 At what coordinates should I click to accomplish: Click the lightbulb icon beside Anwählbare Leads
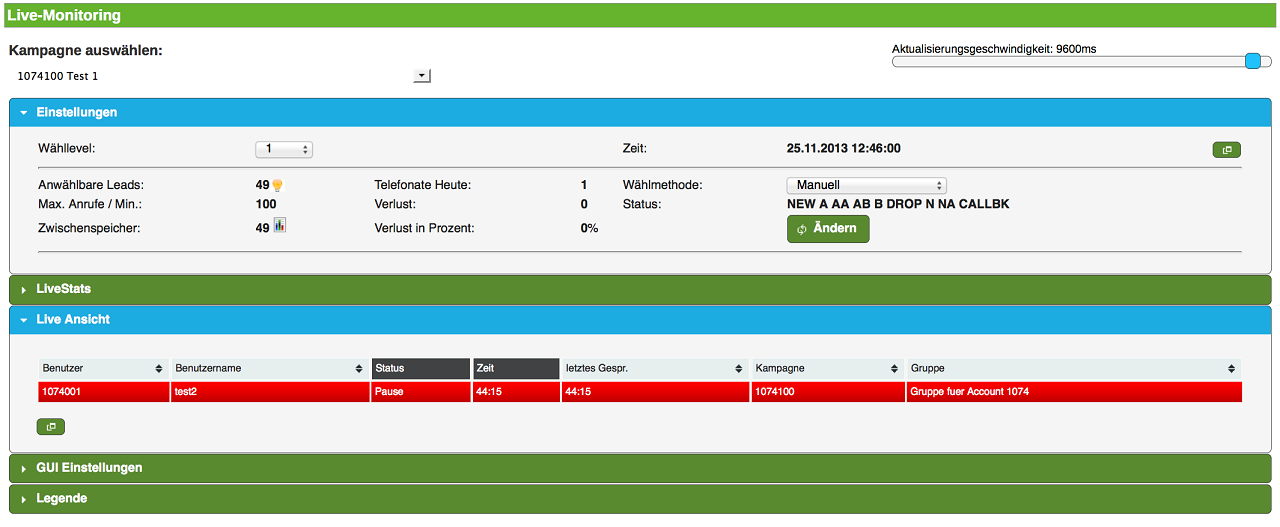pyautogui.click(x=278, y=185)
